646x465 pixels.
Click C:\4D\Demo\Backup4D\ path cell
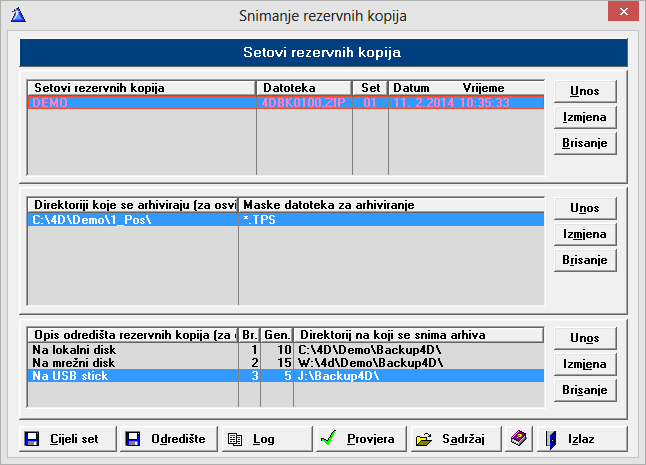click(419, 350)
